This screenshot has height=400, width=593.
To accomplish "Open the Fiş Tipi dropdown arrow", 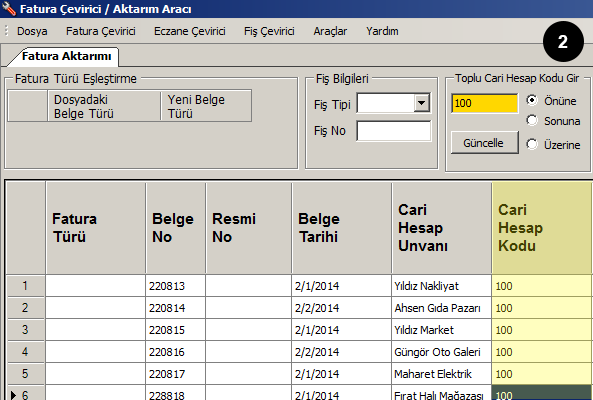I will pyautogui.click(x=421, y=103).
